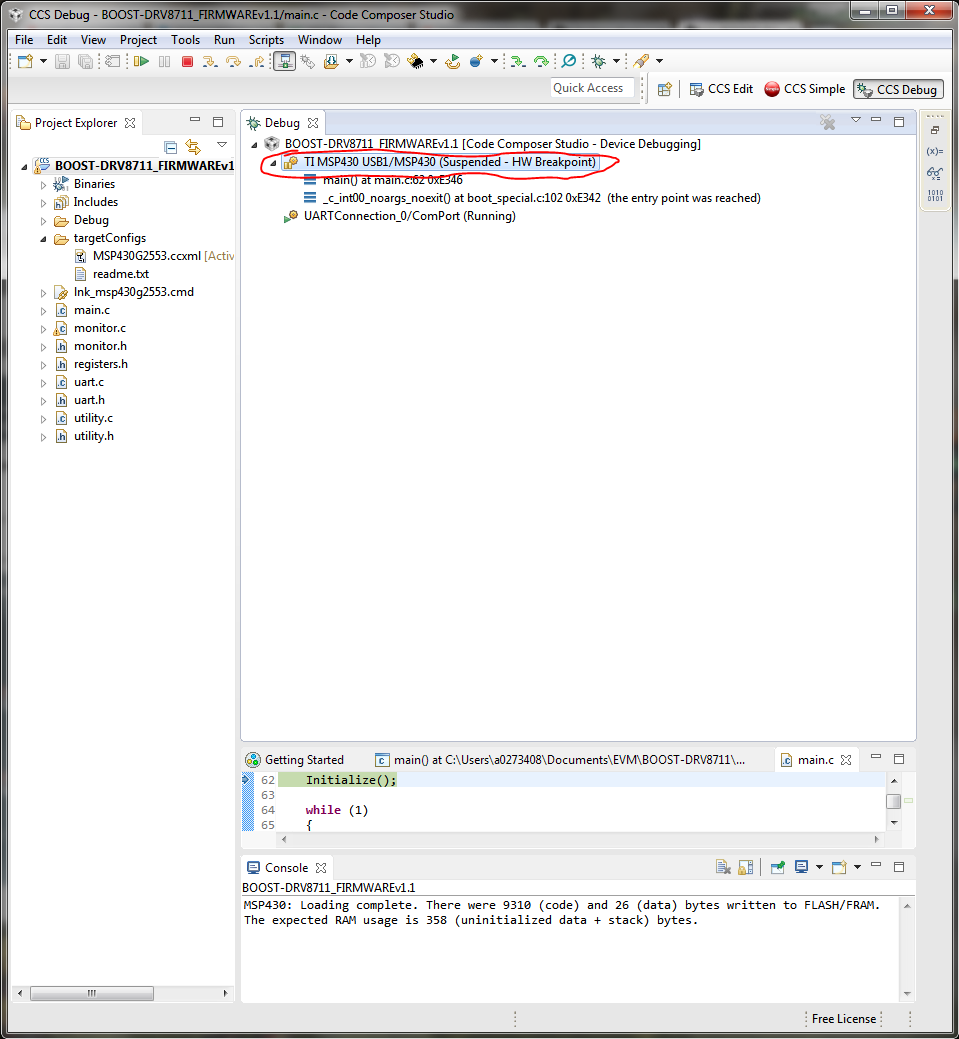Click the Load Program toolbar icon
The width and height of the screenshot is (959, 1039).
coord(331,62)
